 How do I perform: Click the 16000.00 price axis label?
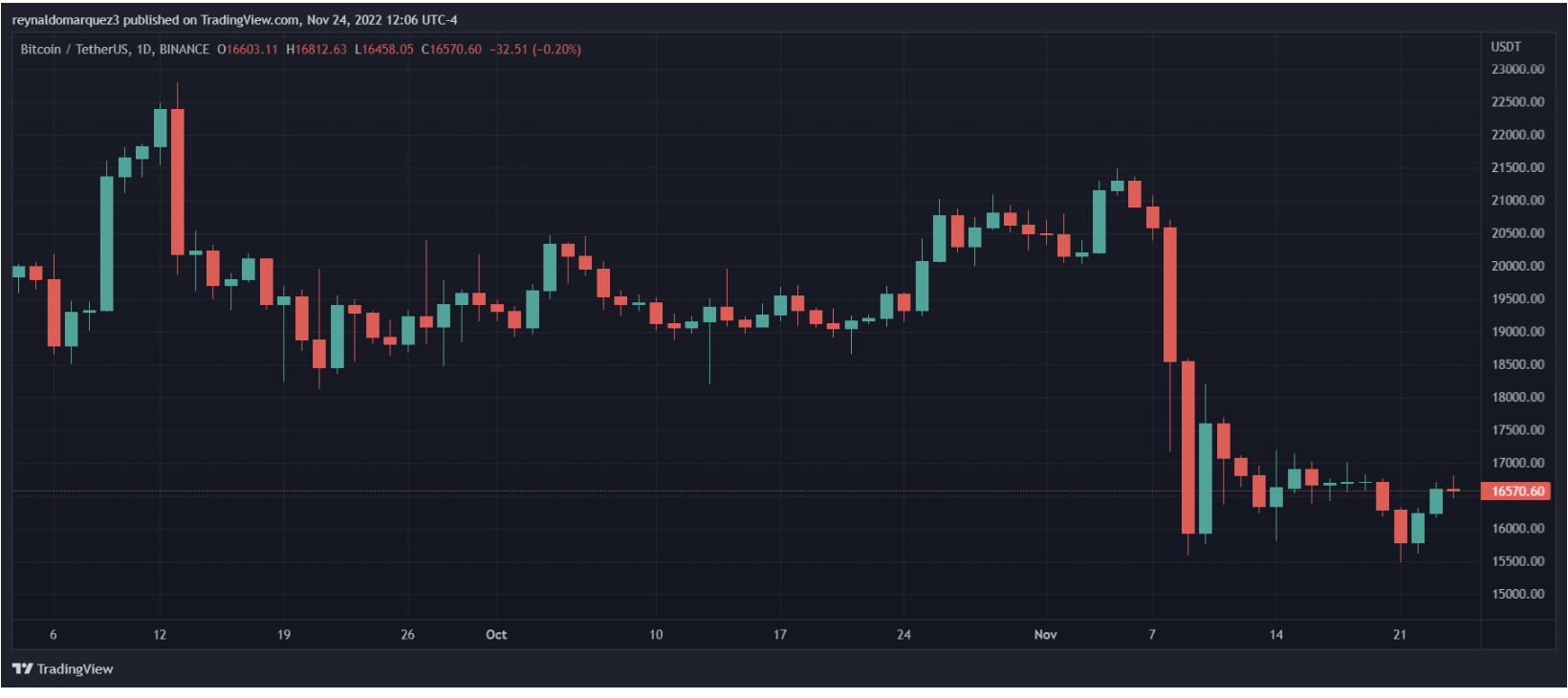coord(1517,529)
